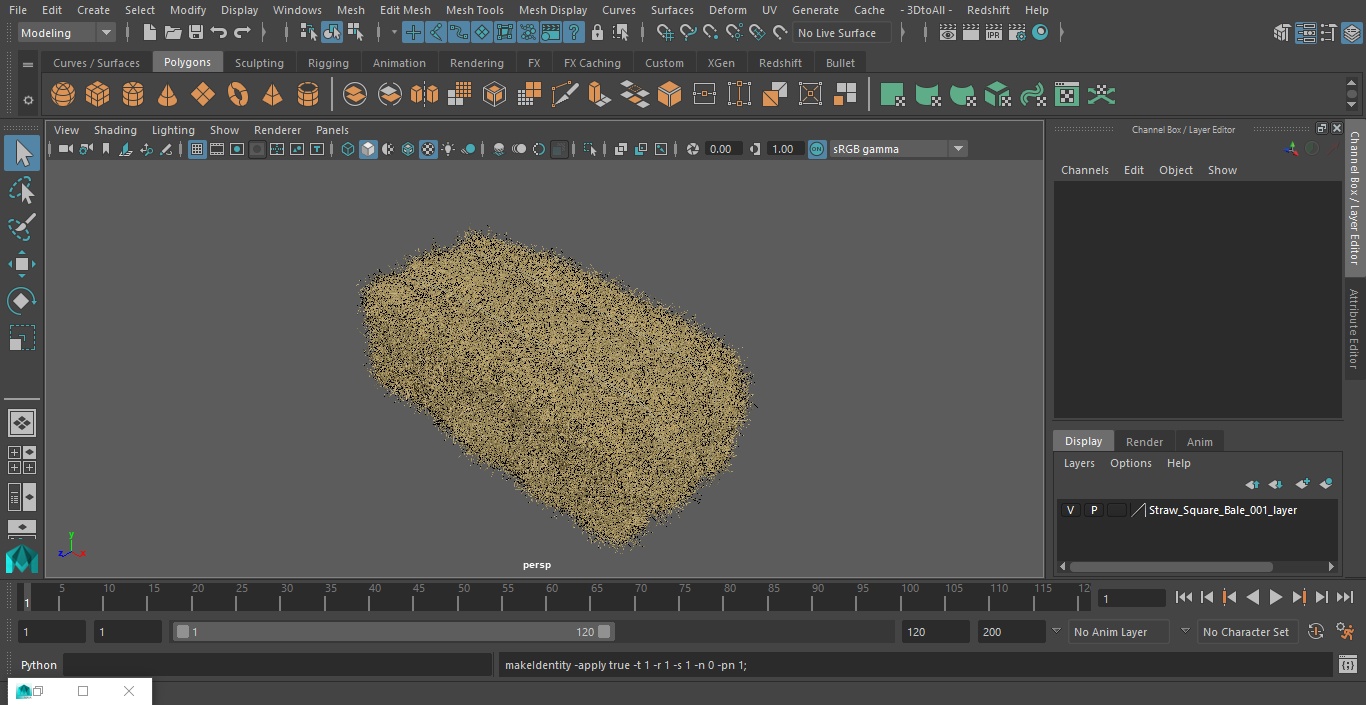
Task: Toggle the viewport grid display
Action: (197, 149)
